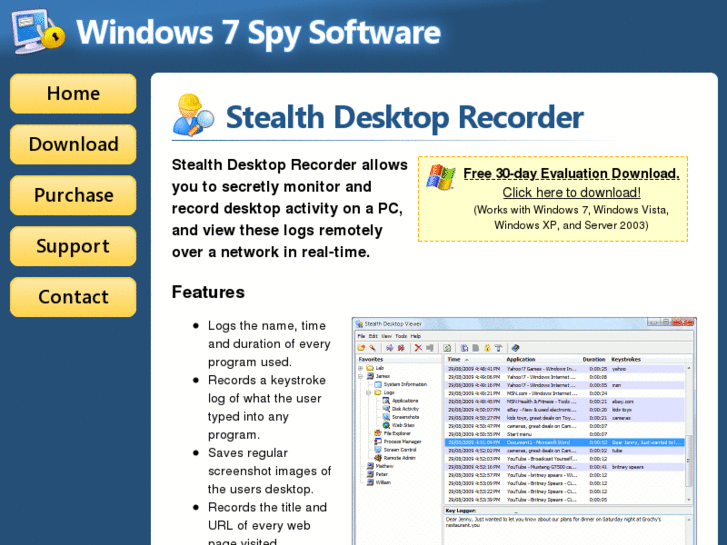Select 'YouTube - Mustang GT500' log row
This screenshot has height=545, width=727.
(564, 467)
